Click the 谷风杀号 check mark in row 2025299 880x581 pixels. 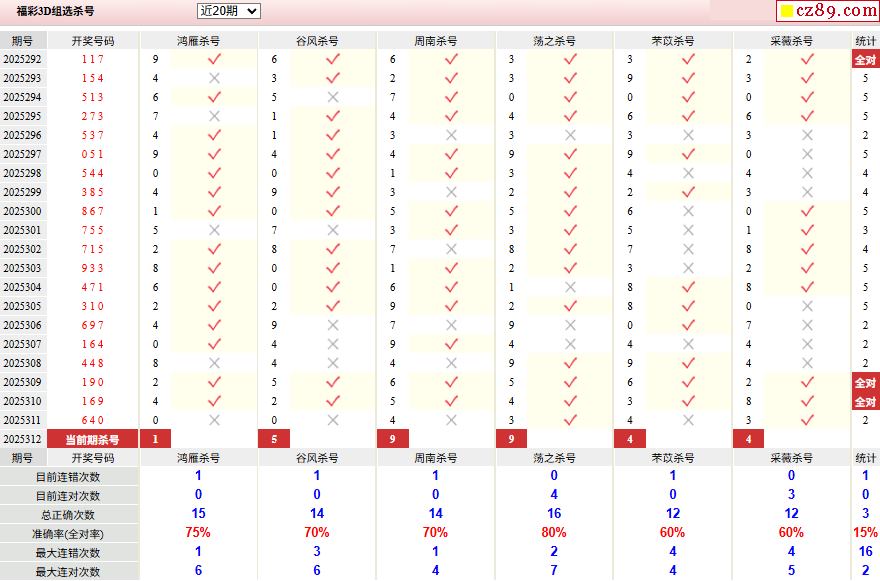coord(333,192)
